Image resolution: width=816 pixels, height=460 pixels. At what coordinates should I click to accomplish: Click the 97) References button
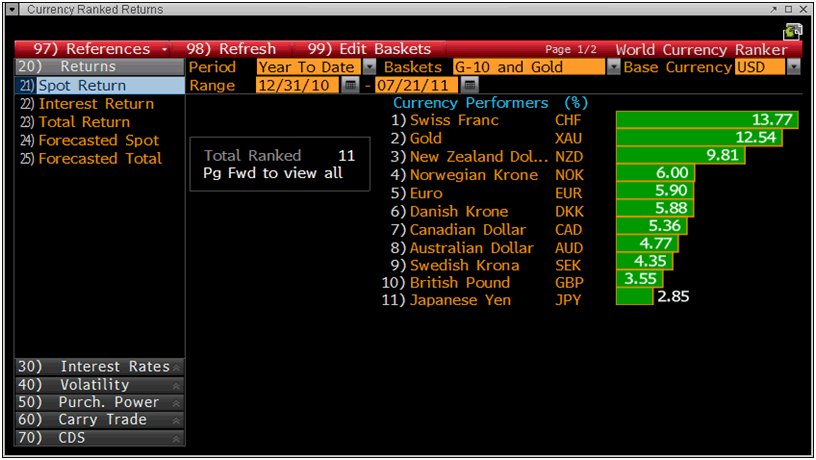pos(92,49)
